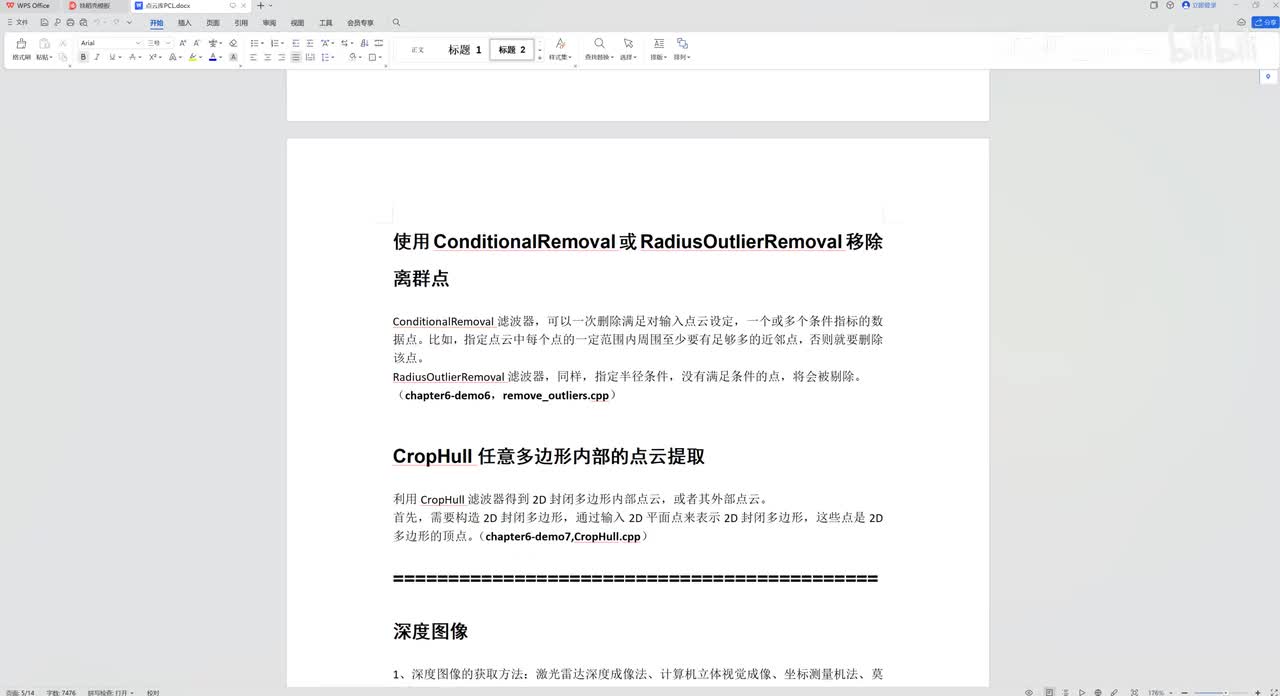Open the 排版 layout dropdown
This screenshot has height=696, width=1280.
pos(658,57)
